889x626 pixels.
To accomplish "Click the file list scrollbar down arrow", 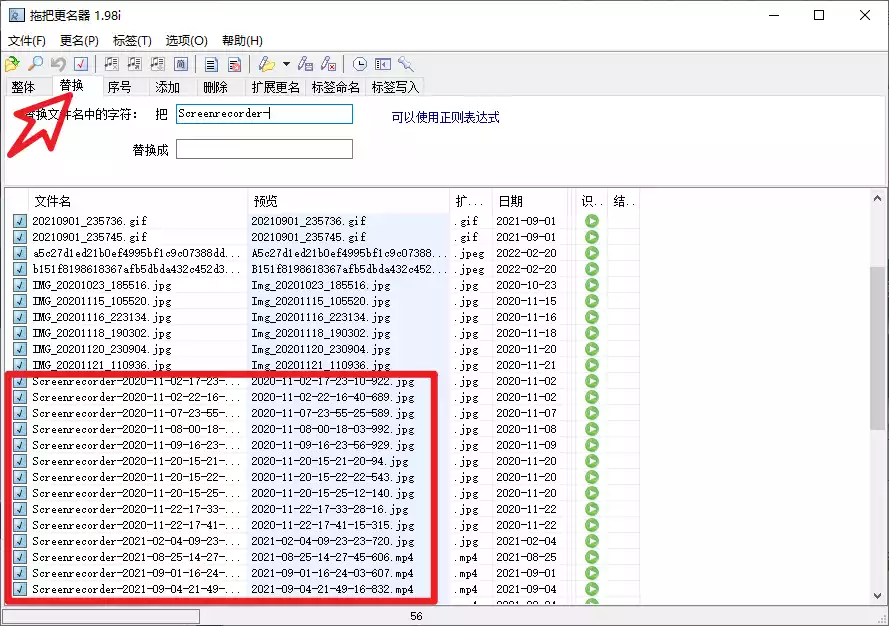I will point(877,595).
